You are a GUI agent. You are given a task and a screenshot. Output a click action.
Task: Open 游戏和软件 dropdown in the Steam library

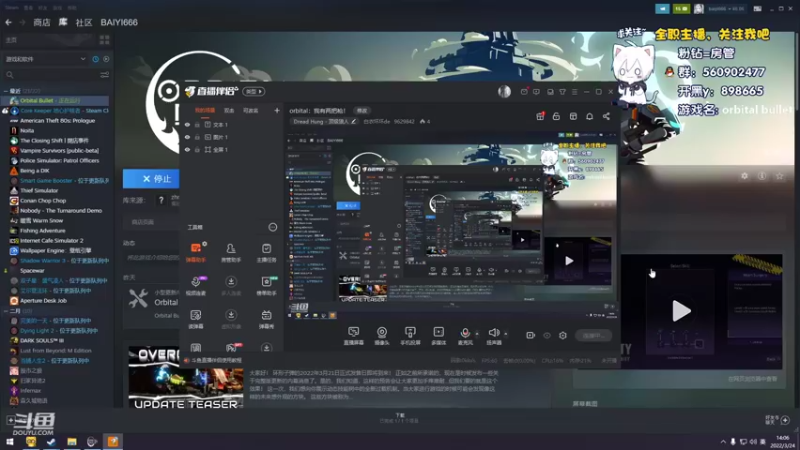45,59
